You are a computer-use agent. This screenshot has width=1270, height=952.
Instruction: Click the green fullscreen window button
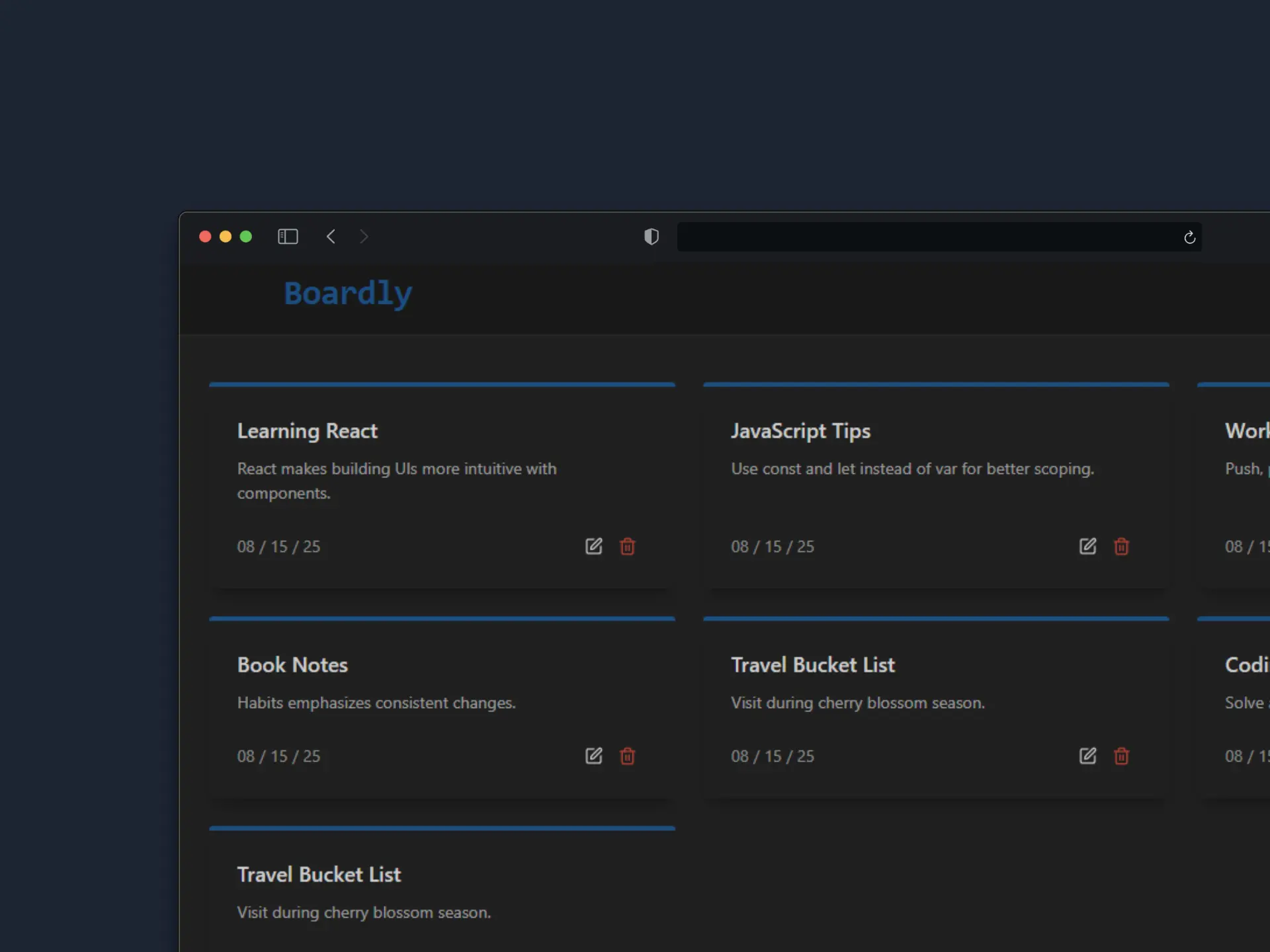pos(246,237)
